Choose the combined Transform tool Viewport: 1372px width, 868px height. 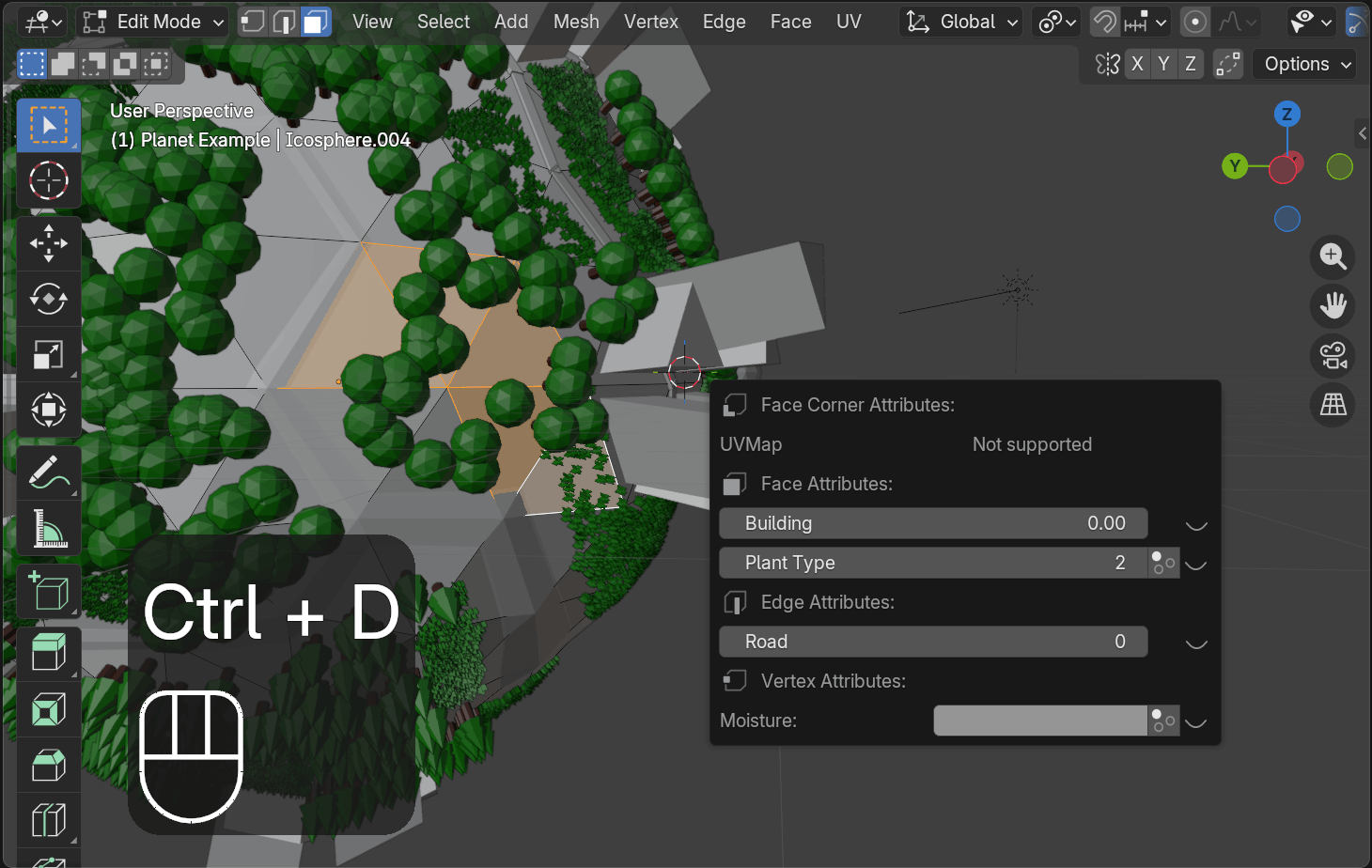[x=49, y=411]
